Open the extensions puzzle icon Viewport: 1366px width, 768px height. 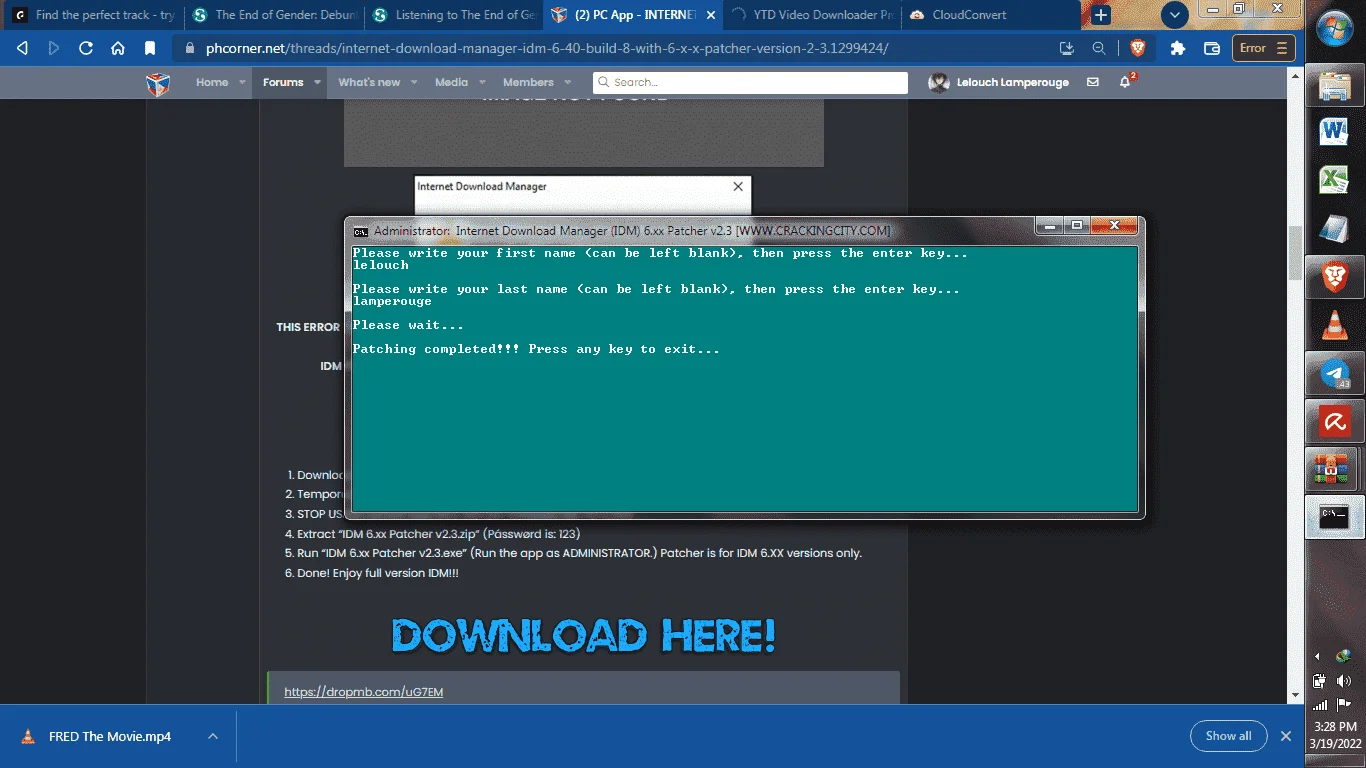[1178, 48]
